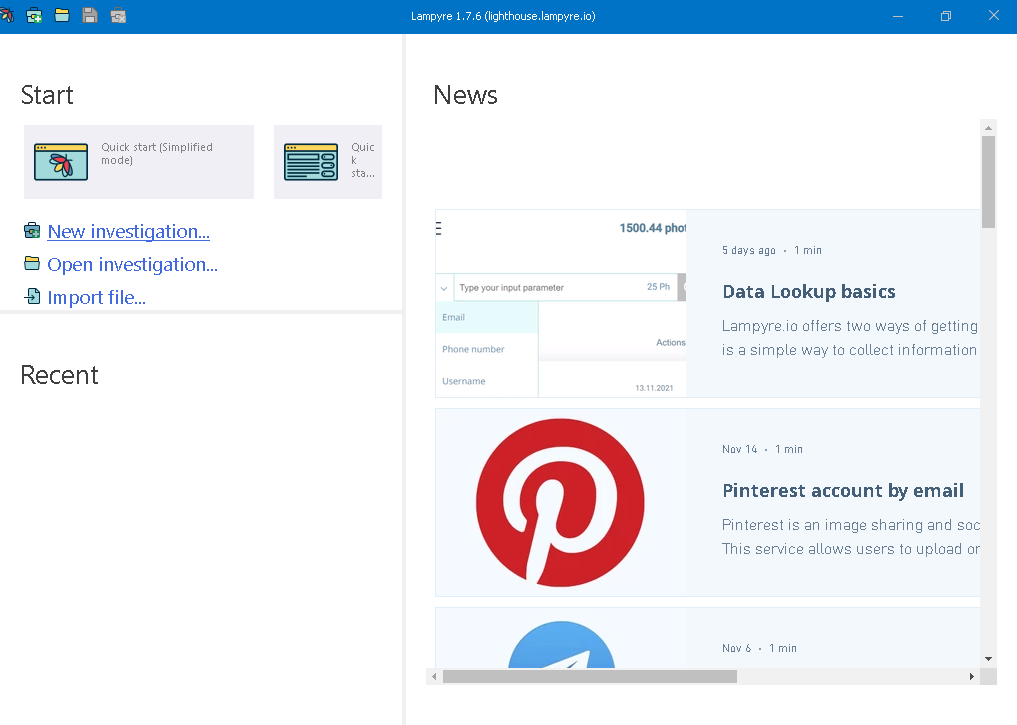The image size is (1017, 725).
Task: Click the Pinterest logo thumbnail
Action: (560, 503)
